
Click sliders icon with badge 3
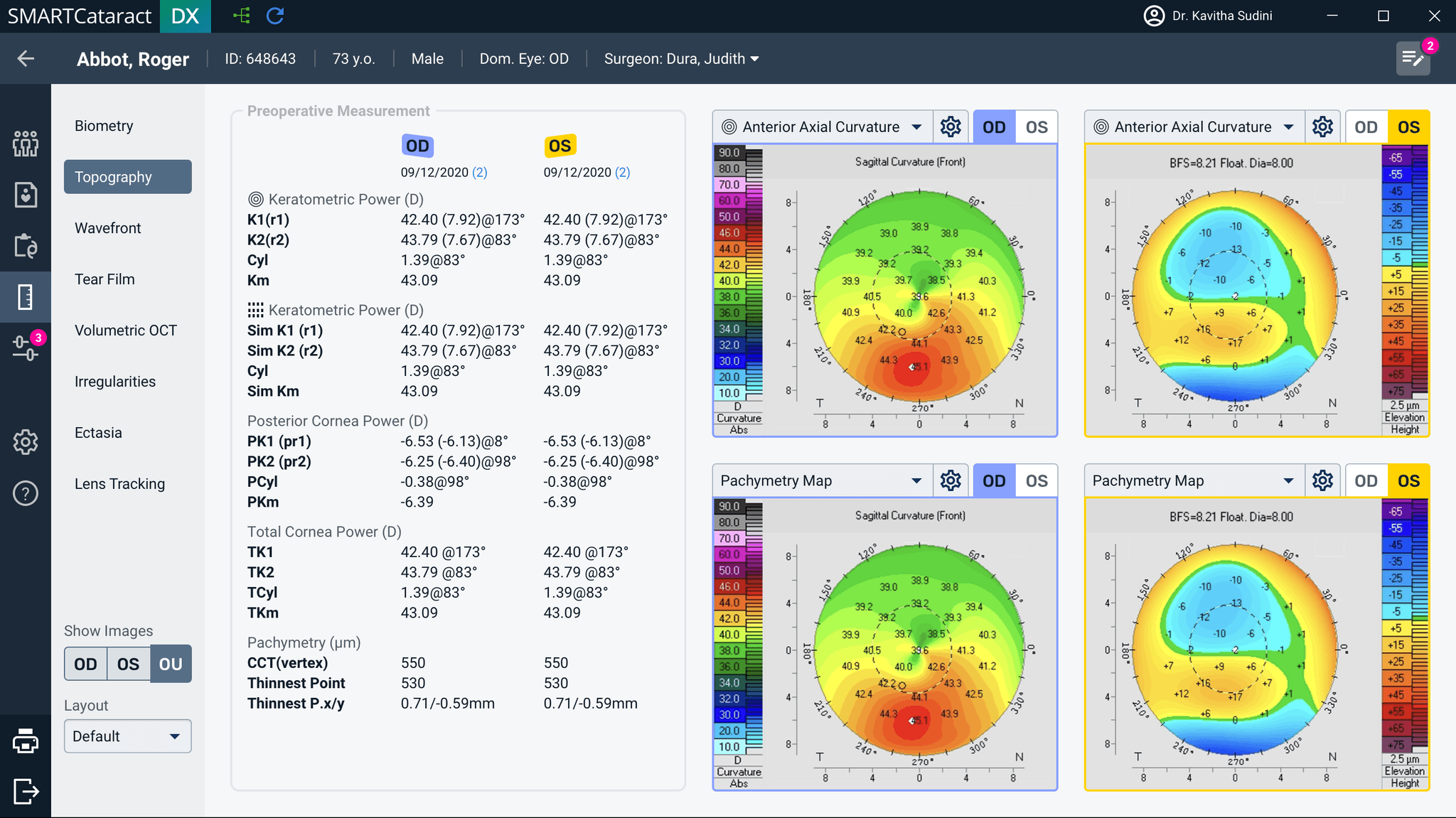click(26, 347)
